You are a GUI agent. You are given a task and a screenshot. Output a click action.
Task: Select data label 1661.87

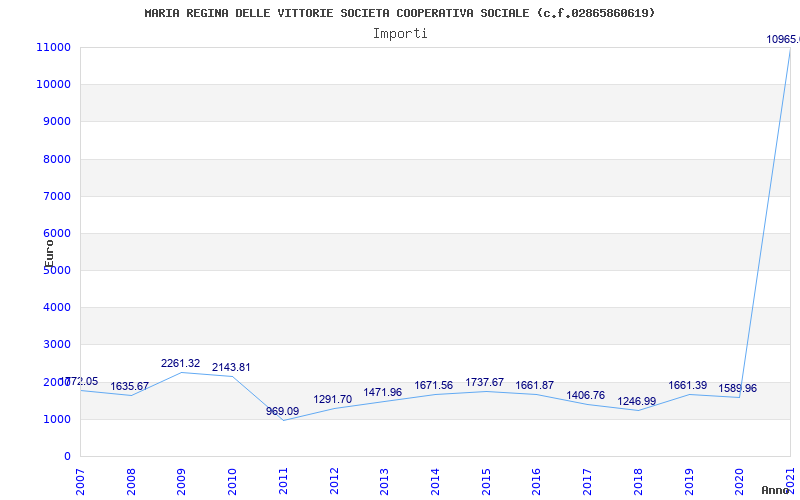tap(535, 385)
